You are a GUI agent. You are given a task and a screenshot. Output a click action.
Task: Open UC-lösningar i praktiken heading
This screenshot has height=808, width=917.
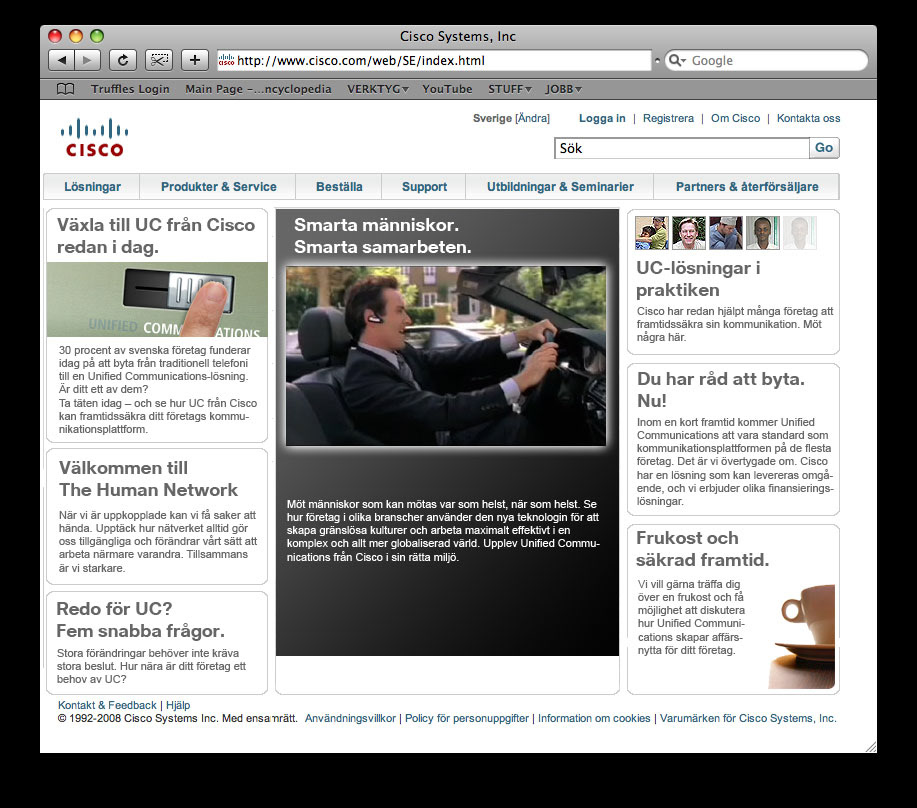[x=698, y=279]
